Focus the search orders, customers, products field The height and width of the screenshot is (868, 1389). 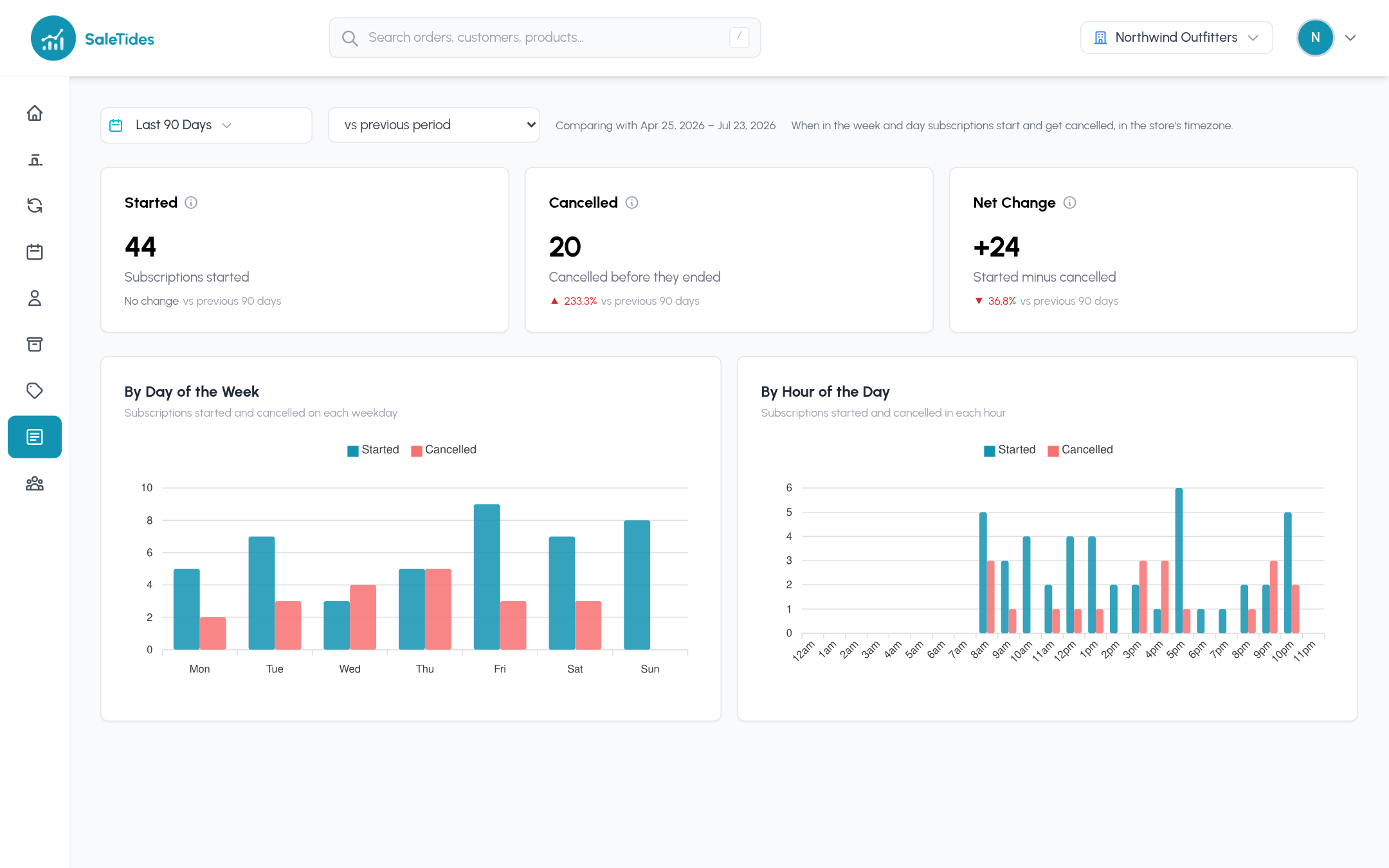click(x=545, y=37)
